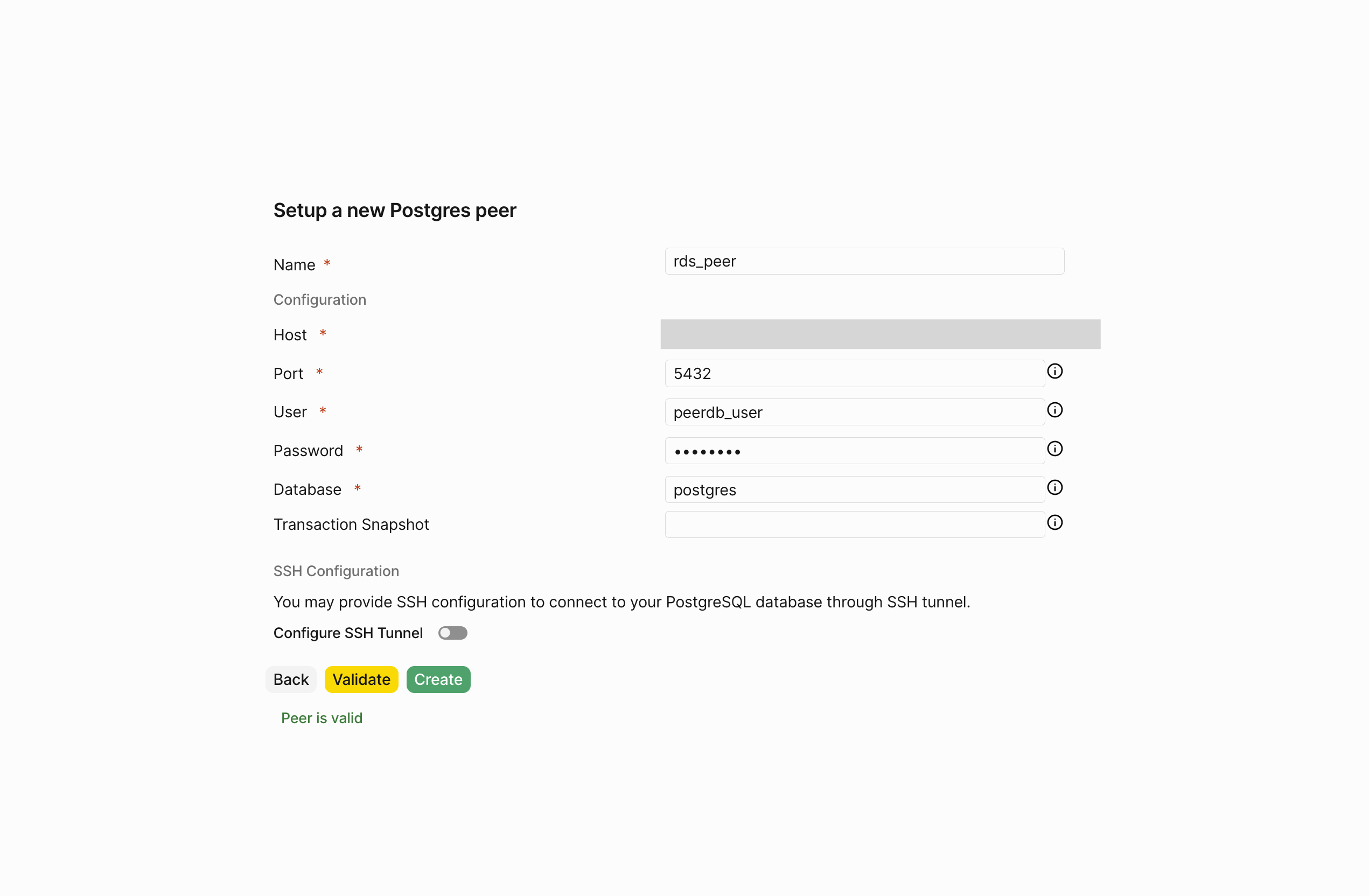Screen dimensions: 1369x896
Task: Click the info icon beside User field
Action: (1054, 409)
